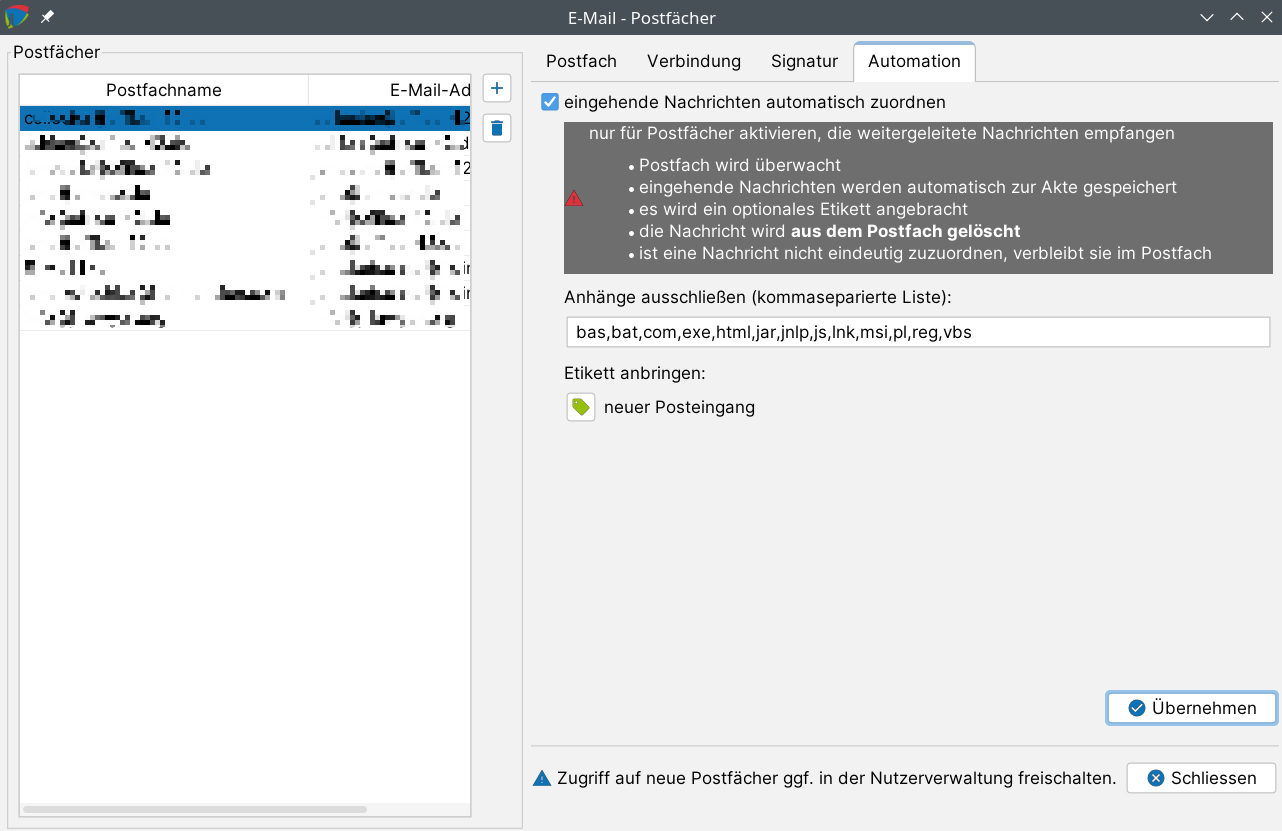Uncheck eingehende Nachrichten automatisch zuordnen
The width and height of the screenshot is (1282, 831).
[x=550, y=102]
